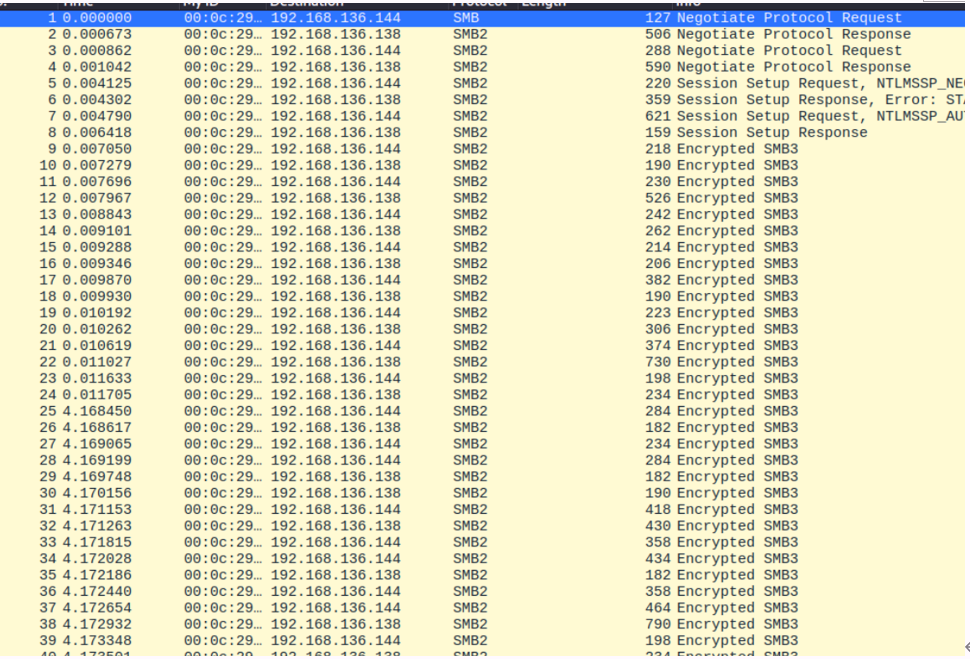Select packet 7 Session Setup Request NTLMSSP_AUTH

click(483, 116)
